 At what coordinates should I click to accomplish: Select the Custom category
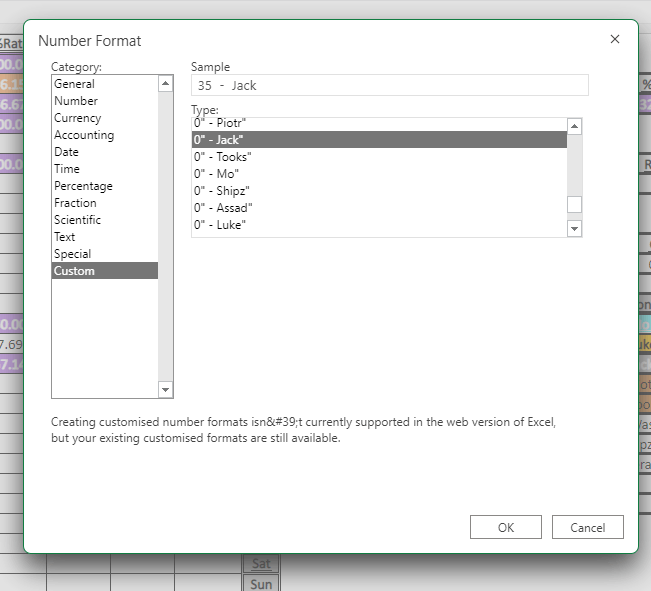105,271
